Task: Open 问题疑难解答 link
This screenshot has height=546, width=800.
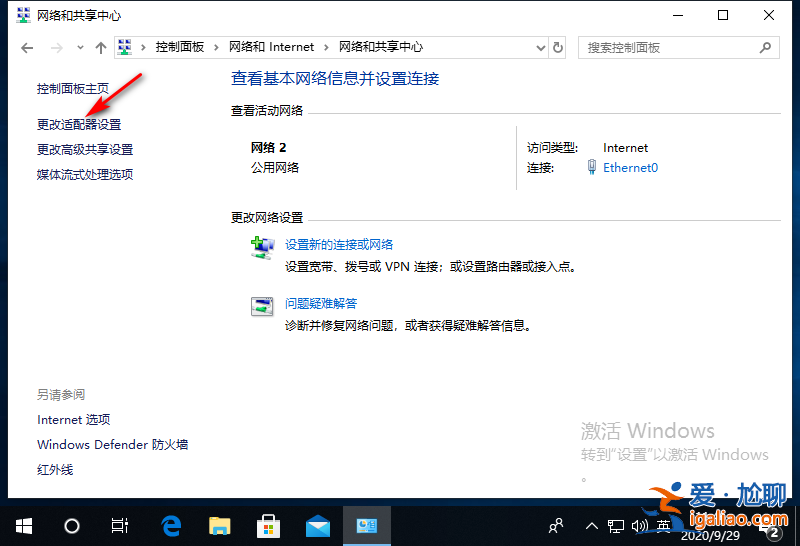Action: coord(321,304)
